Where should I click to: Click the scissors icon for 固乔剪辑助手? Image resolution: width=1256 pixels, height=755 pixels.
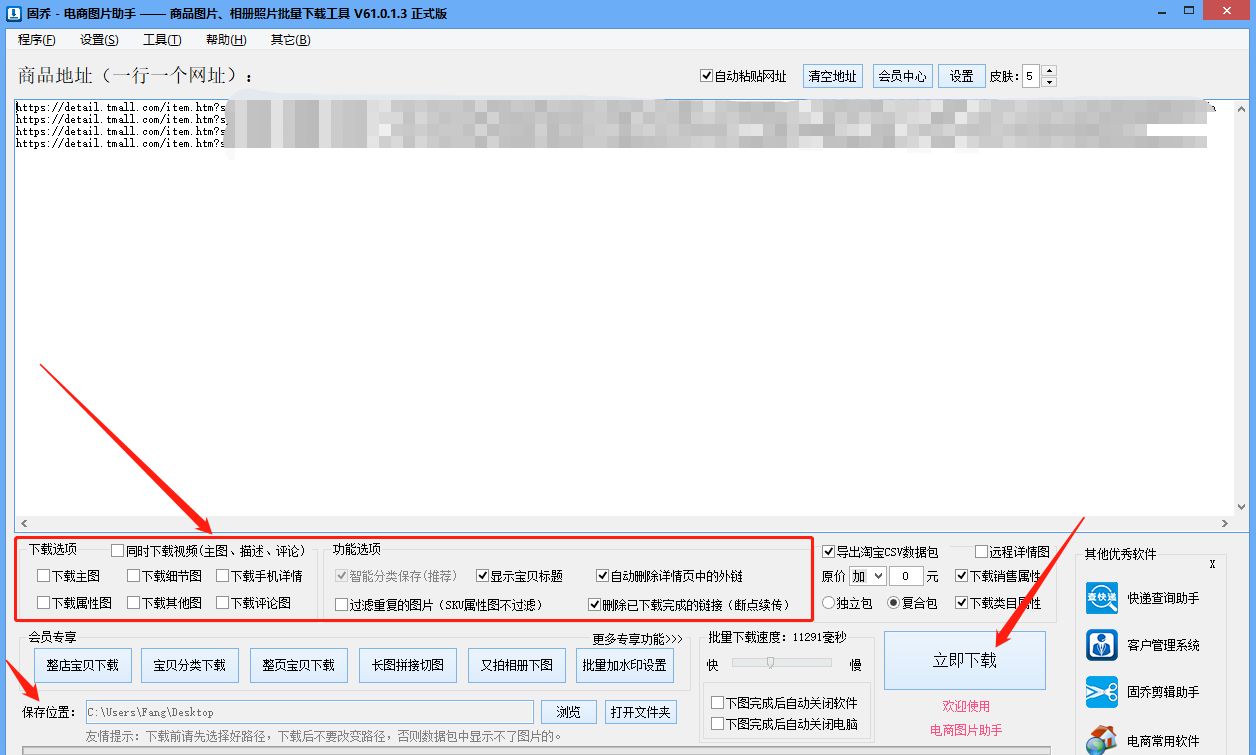pos(1101,692)
